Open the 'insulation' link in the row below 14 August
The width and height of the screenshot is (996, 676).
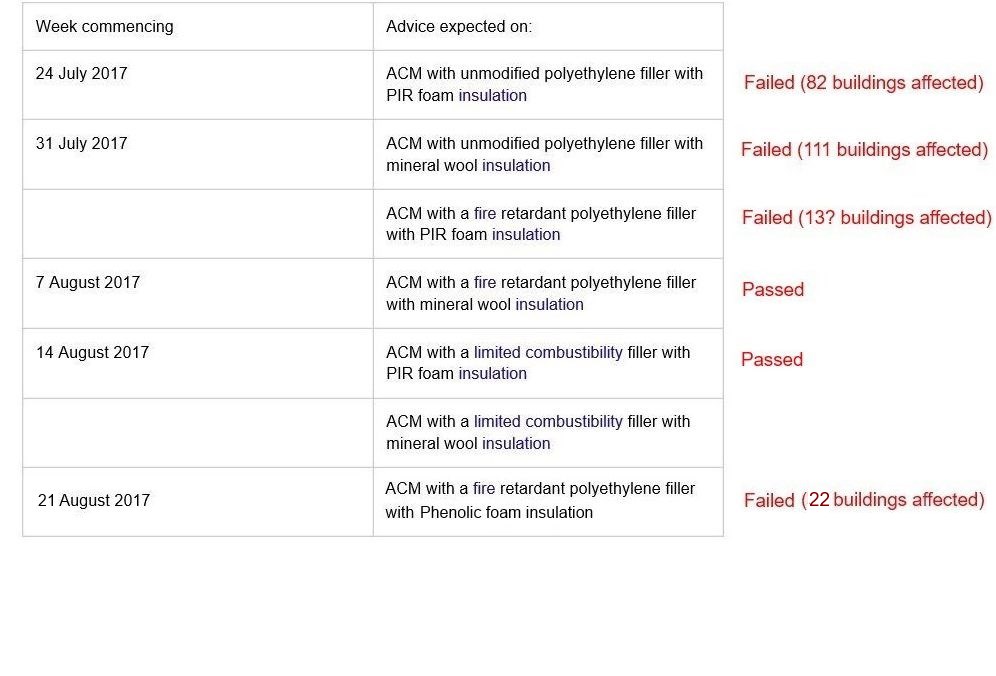click(516, 443)
